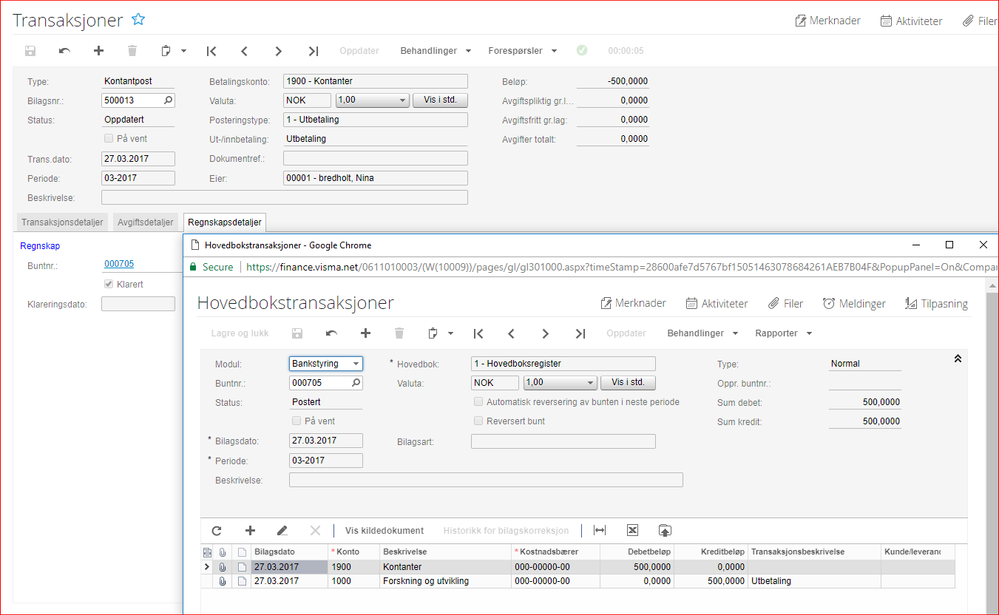Screen dimensions: 999x615
Task: Go to next record in Transaksjoner
Action: (278, 51)
